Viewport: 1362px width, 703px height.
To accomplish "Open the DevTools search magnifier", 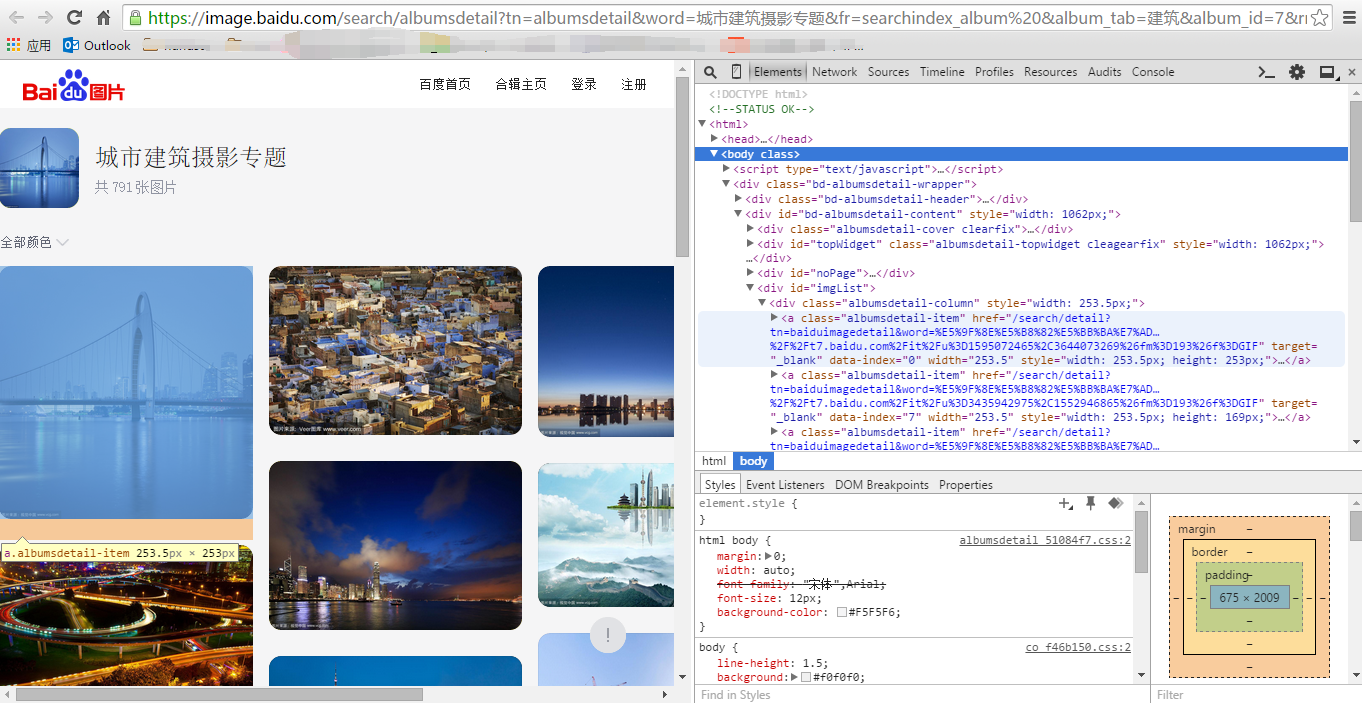I will pos(709,71).
